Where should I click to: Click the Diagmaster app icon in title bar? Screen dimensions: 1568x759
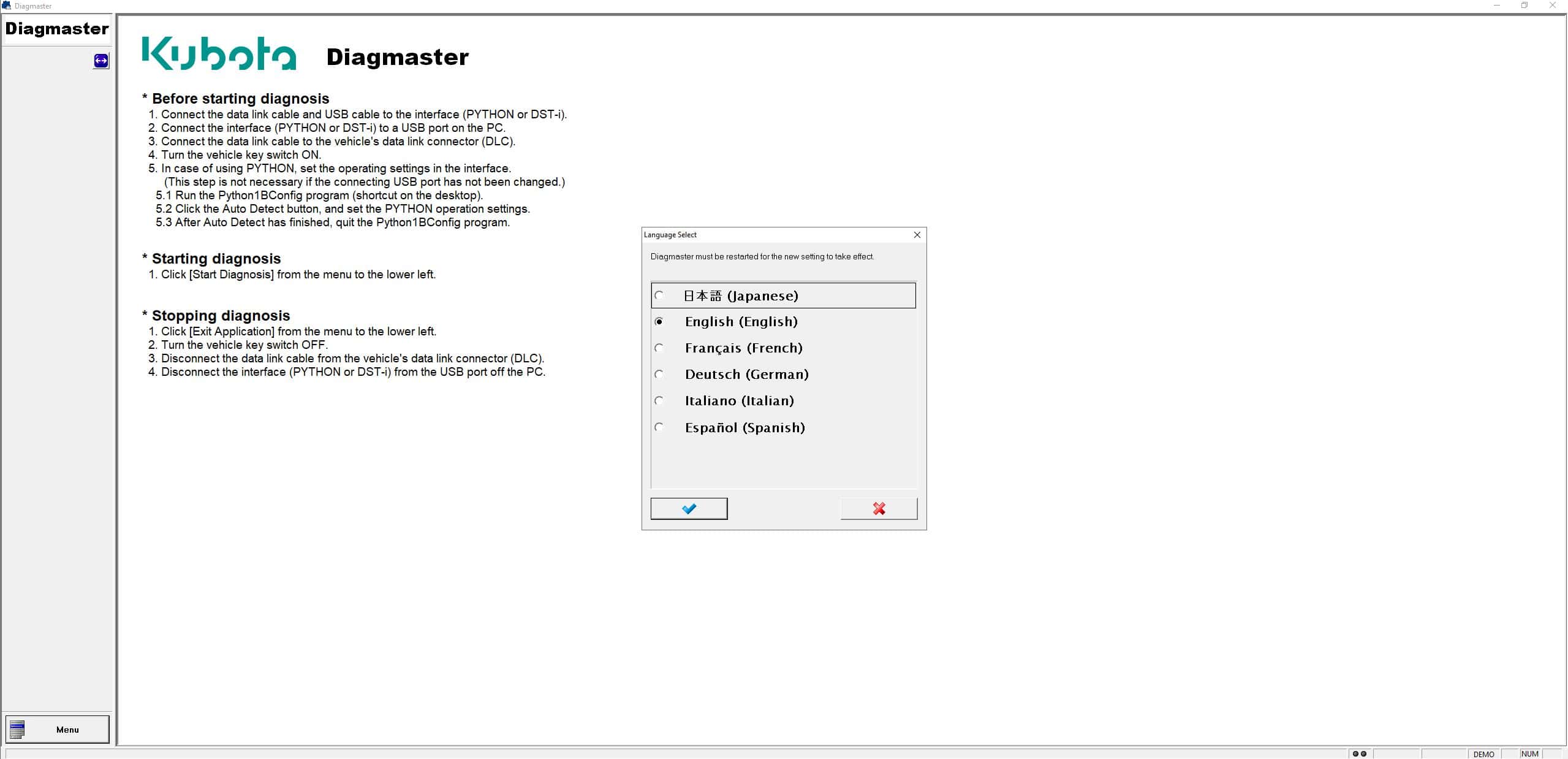point(7,6)
